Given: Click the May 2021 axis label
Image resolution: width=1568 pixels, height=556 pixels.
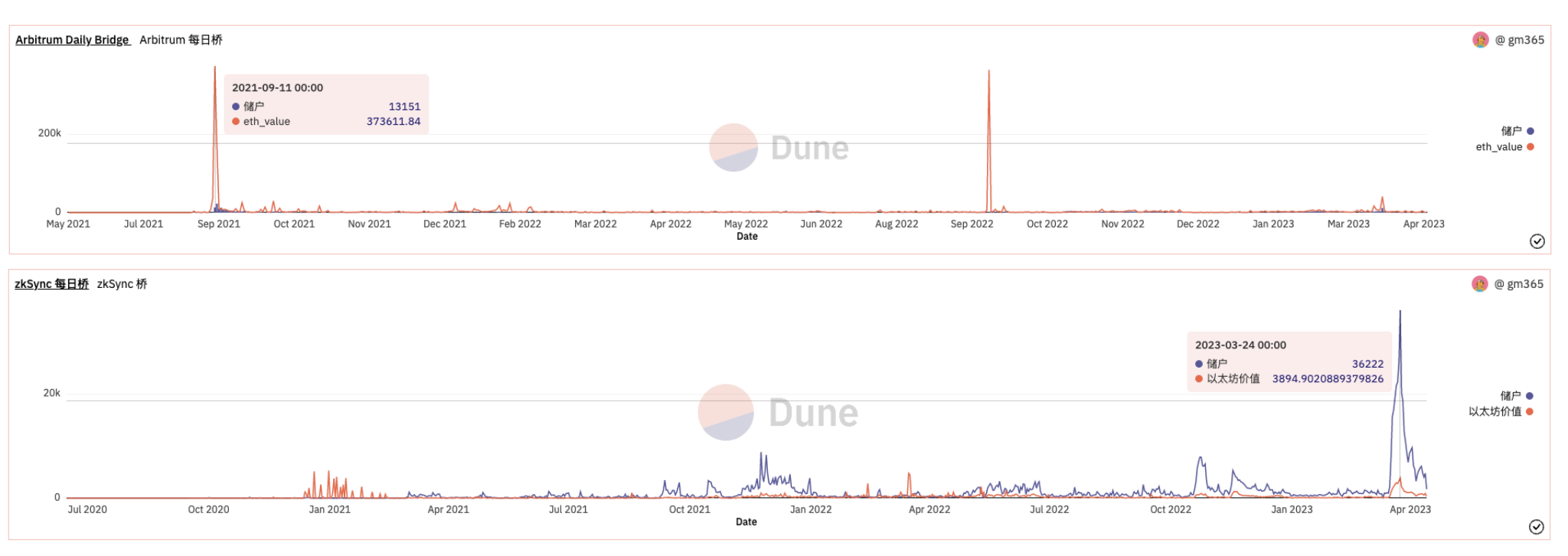Looking at the screenshot, I should (x=68, y=224).
